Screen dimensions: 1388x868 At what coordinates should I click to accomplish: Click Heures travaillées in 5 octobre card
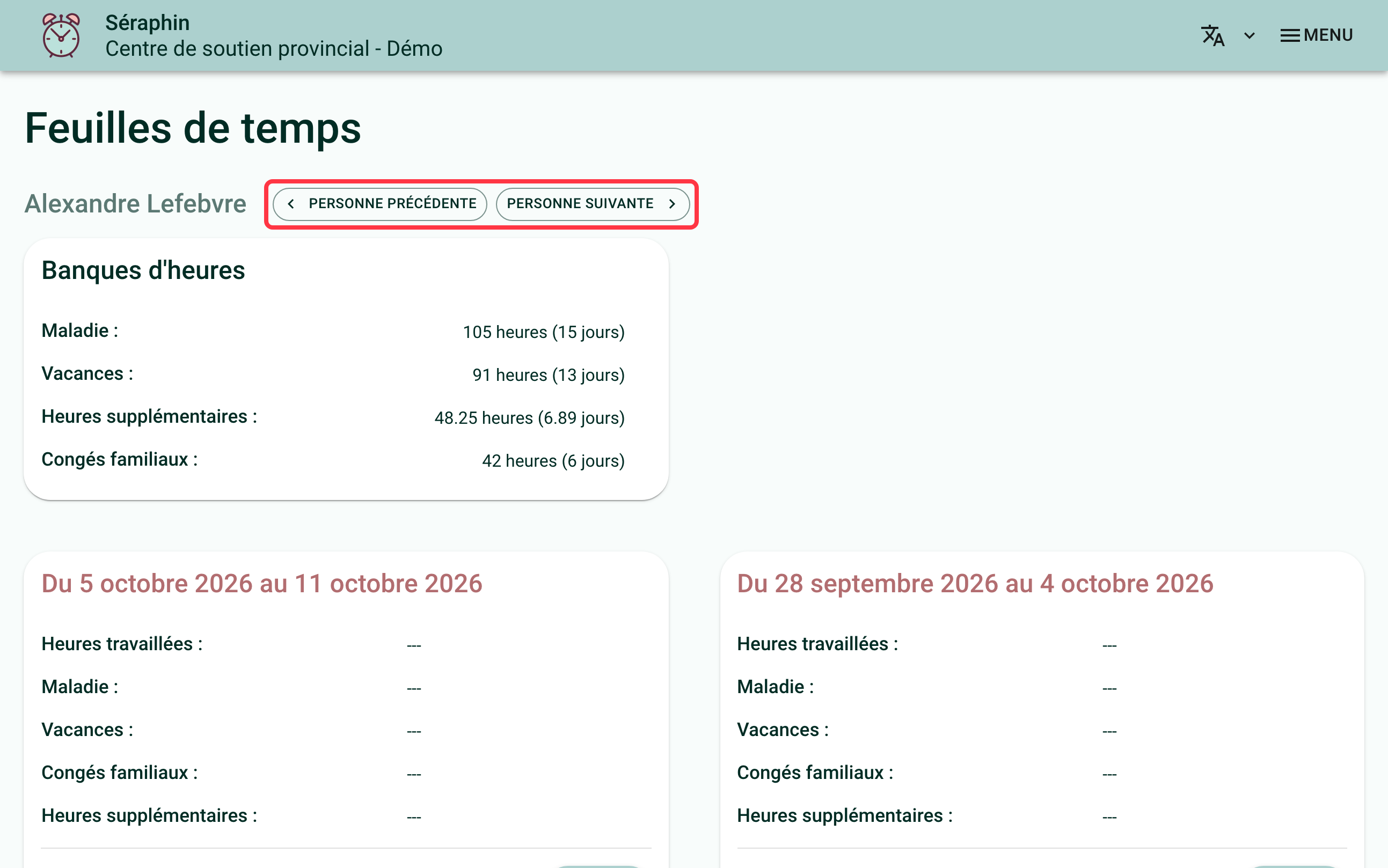click(x=122, y=644)
